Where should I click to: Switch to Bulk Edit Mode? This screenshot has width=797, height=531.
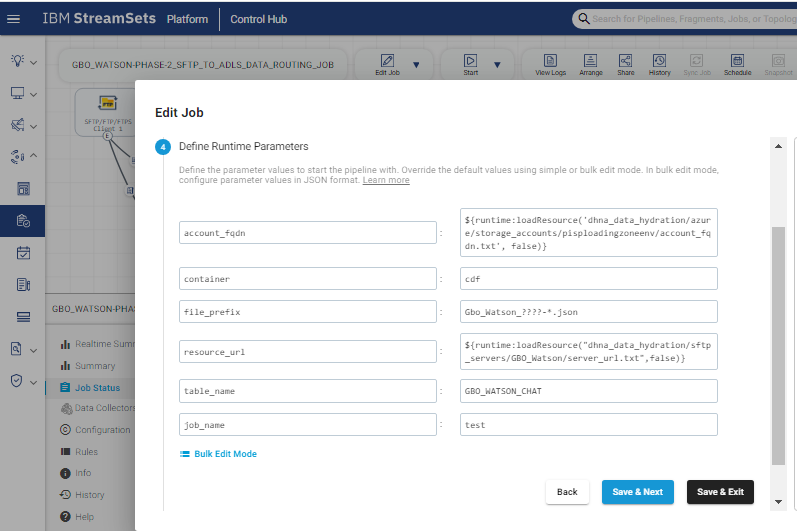(218, 454)
